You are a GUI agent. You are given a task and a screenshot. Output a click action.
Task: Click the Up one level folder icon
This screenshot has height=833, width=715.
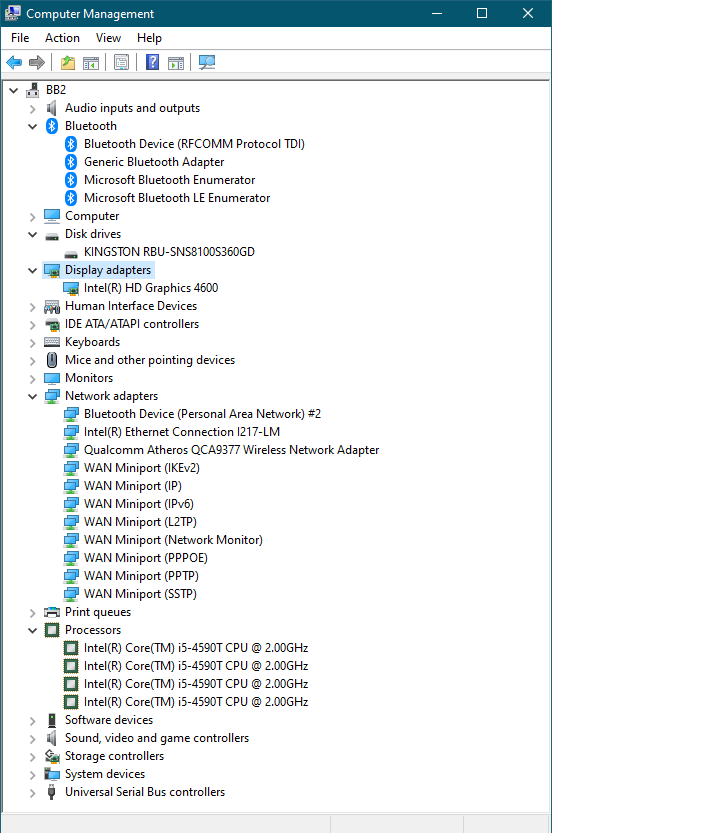67,63
